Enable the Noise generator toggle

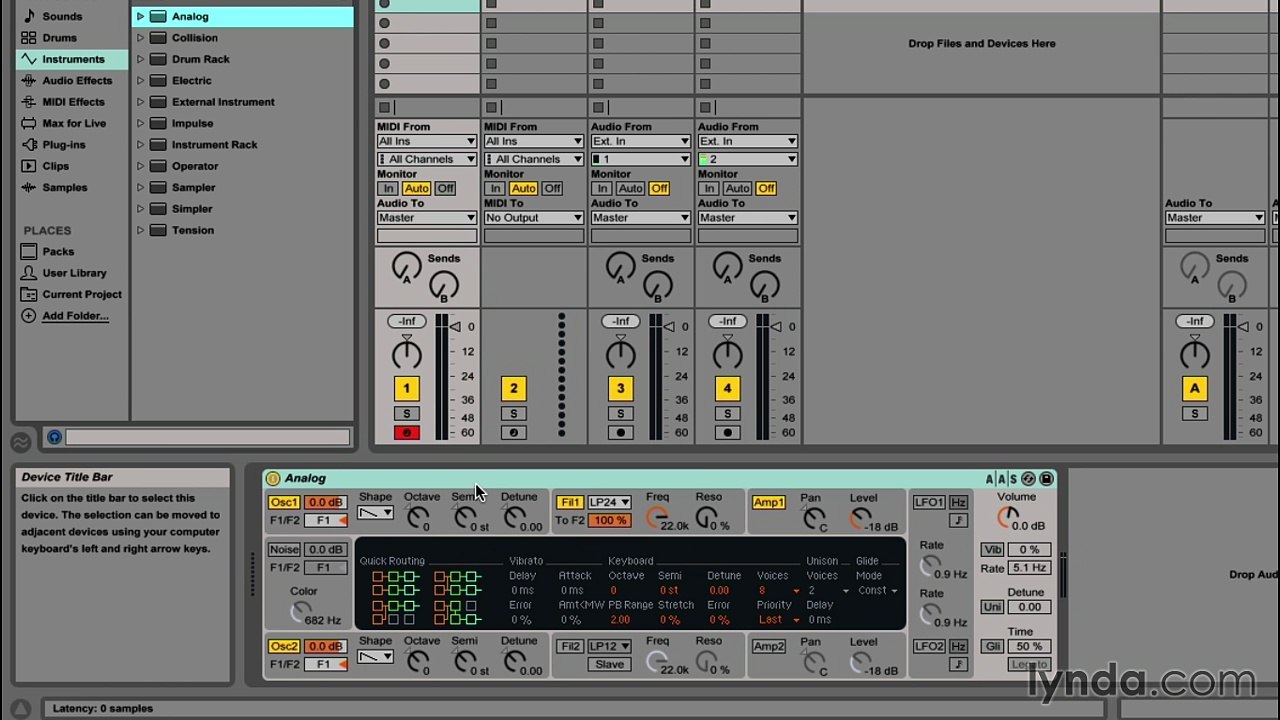[x=284, y=550]
